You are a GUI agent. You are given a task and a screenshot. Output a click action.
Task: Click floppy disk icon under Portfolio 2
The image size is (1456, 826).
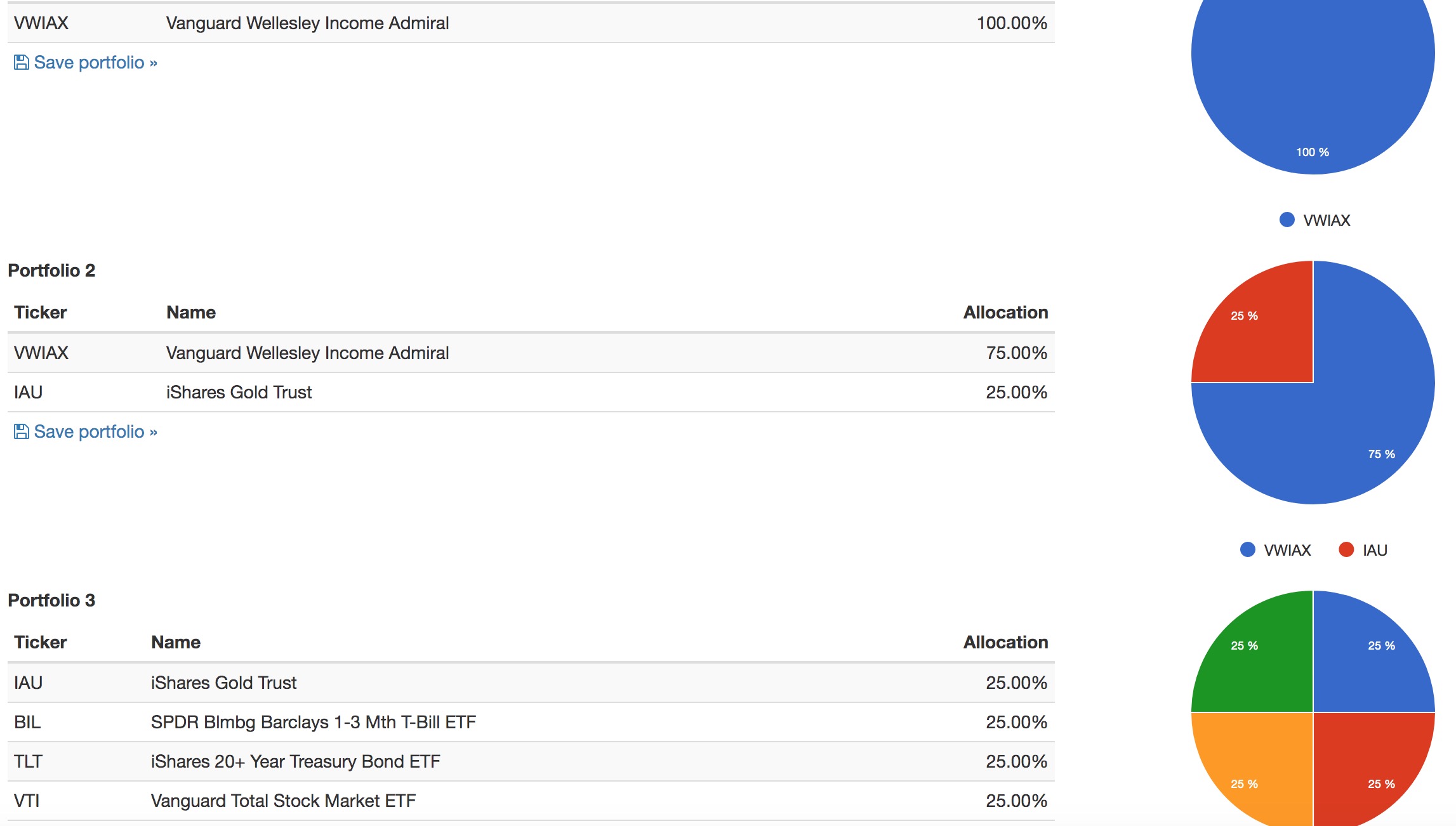[22, 431]
